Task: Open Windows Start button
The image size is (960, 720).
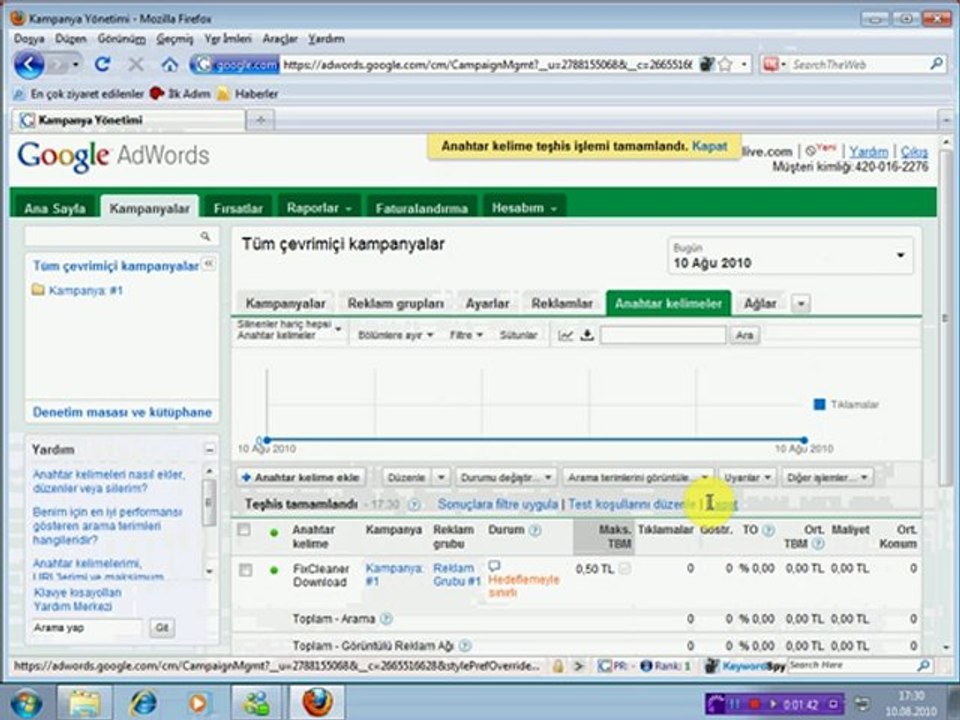Action: [26, 703]
